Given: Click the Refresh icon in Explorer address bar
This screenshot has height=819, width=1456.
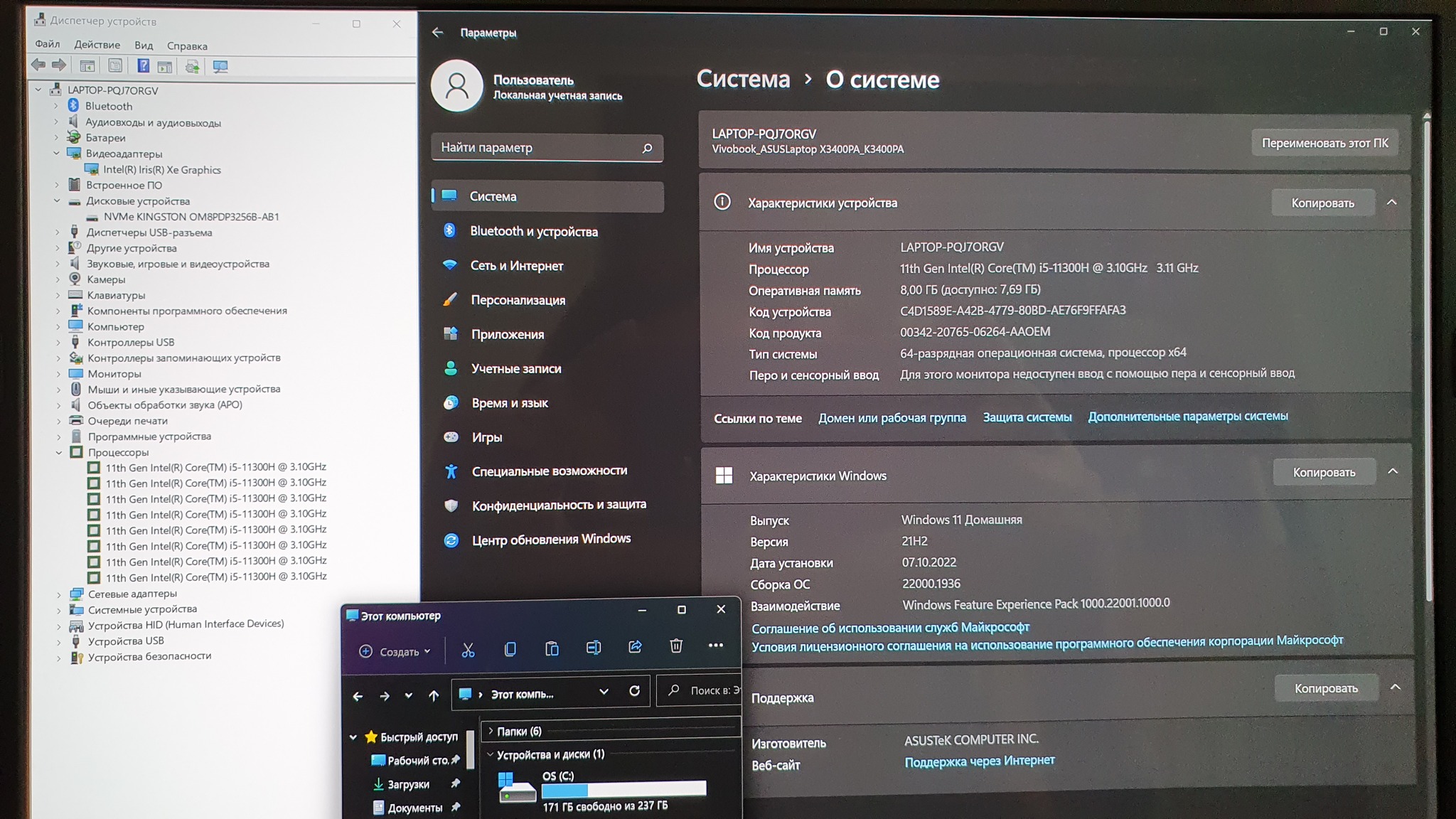Looking at the screenshot, I should (x=634, y=690).
